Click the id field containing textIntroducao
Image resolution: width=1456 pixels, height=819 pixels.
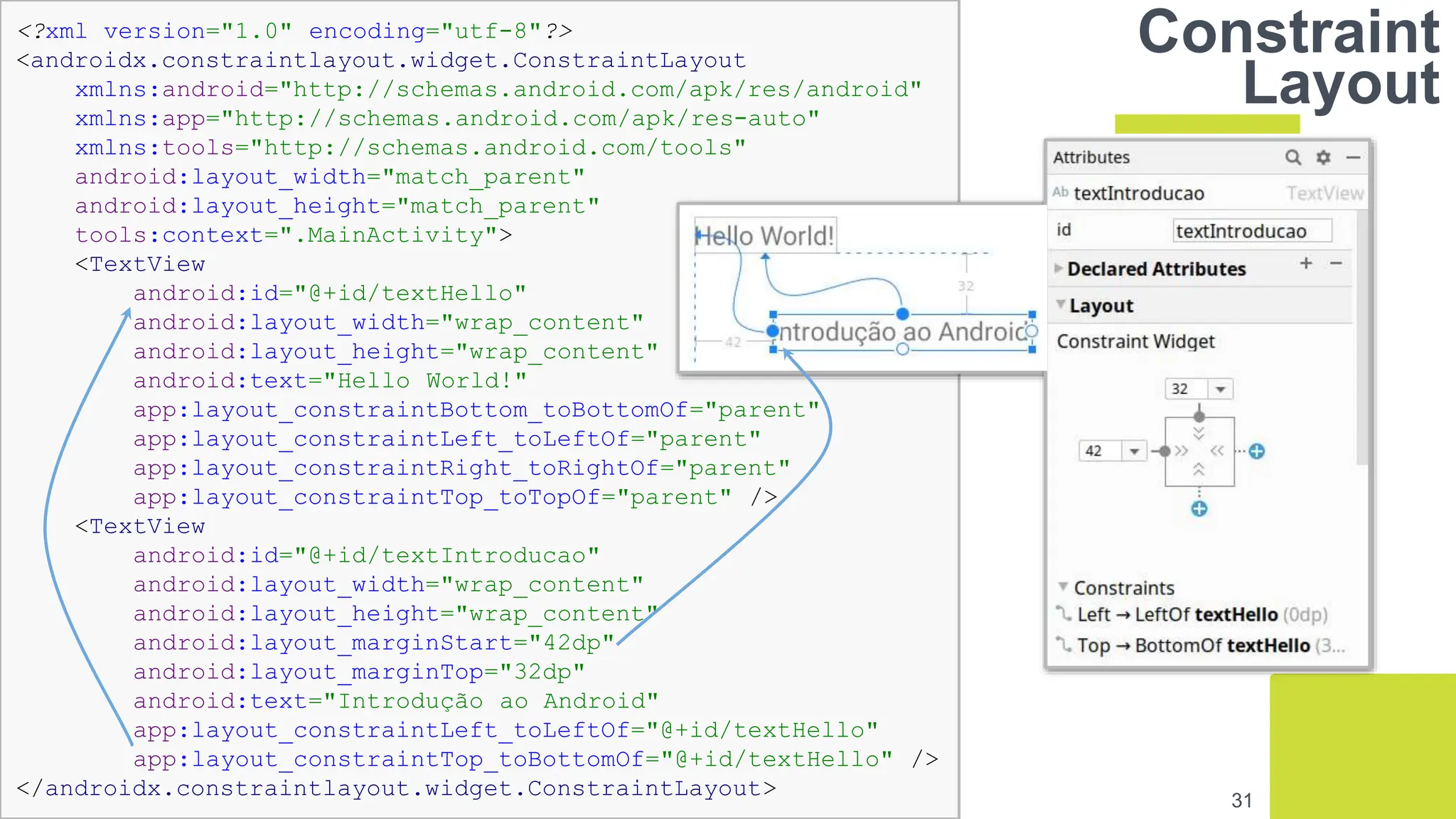pyautogui.click(x=1251, y=231)
